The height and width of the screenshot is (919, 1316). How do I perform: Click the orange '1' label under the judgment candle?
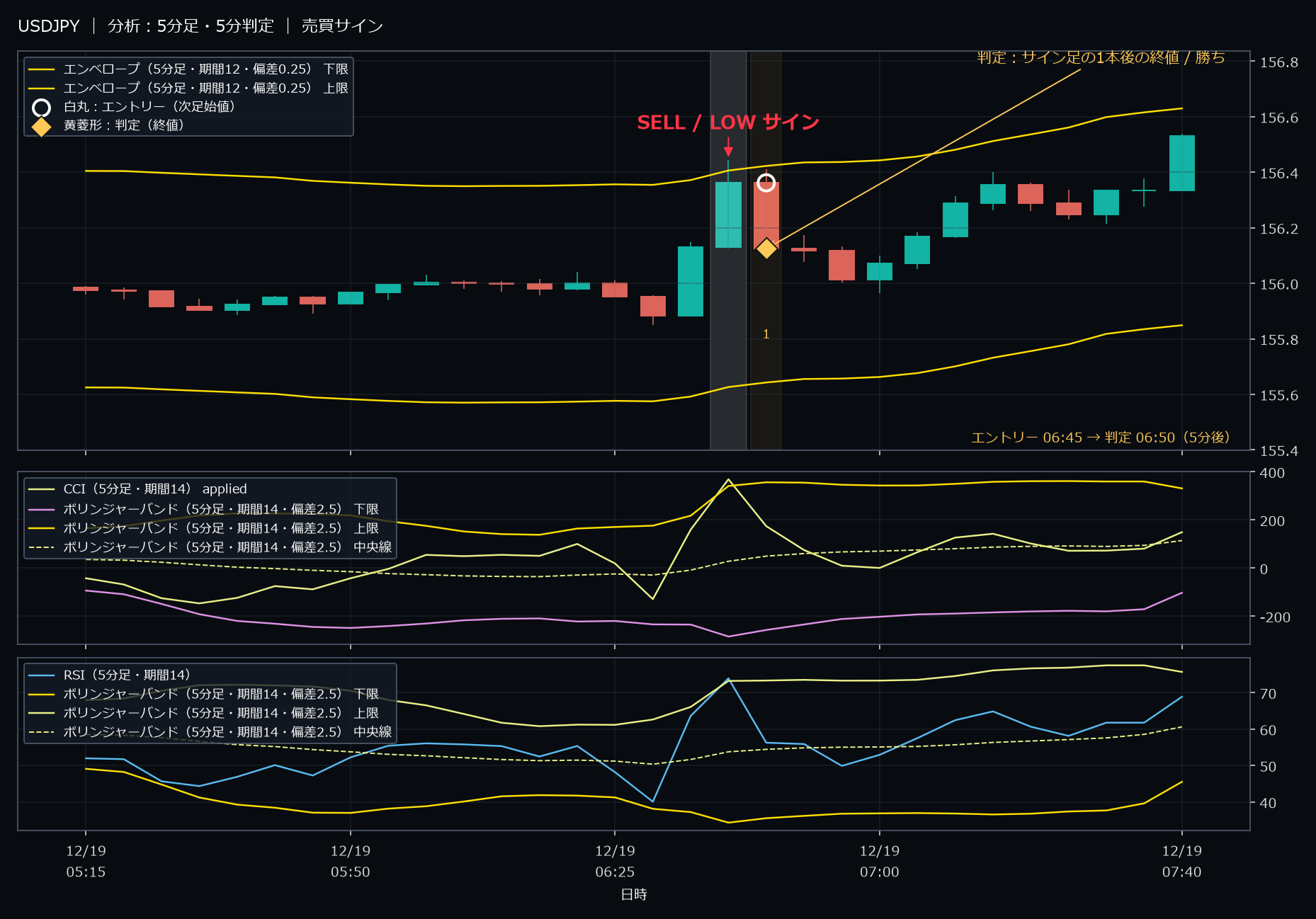click(766, 334)
